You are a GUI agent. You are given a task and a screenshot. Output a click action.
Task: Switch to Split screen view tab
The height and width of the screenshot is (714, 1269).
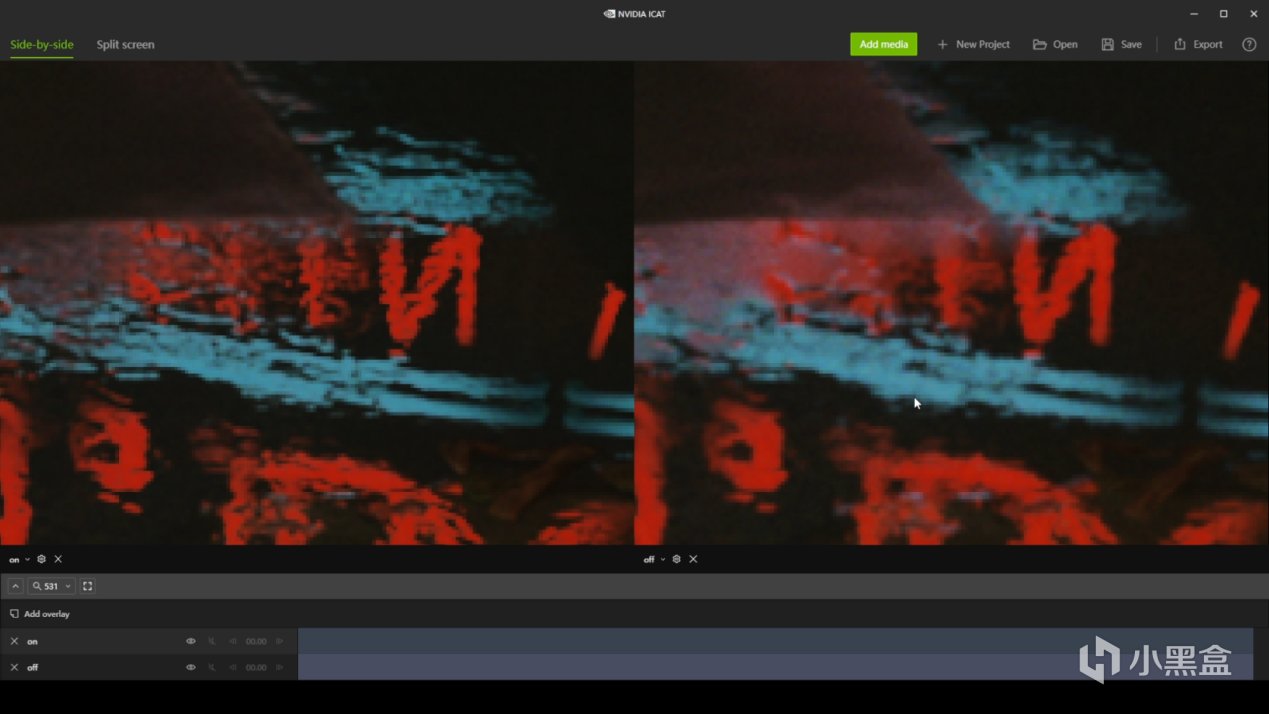click(125, 44)
